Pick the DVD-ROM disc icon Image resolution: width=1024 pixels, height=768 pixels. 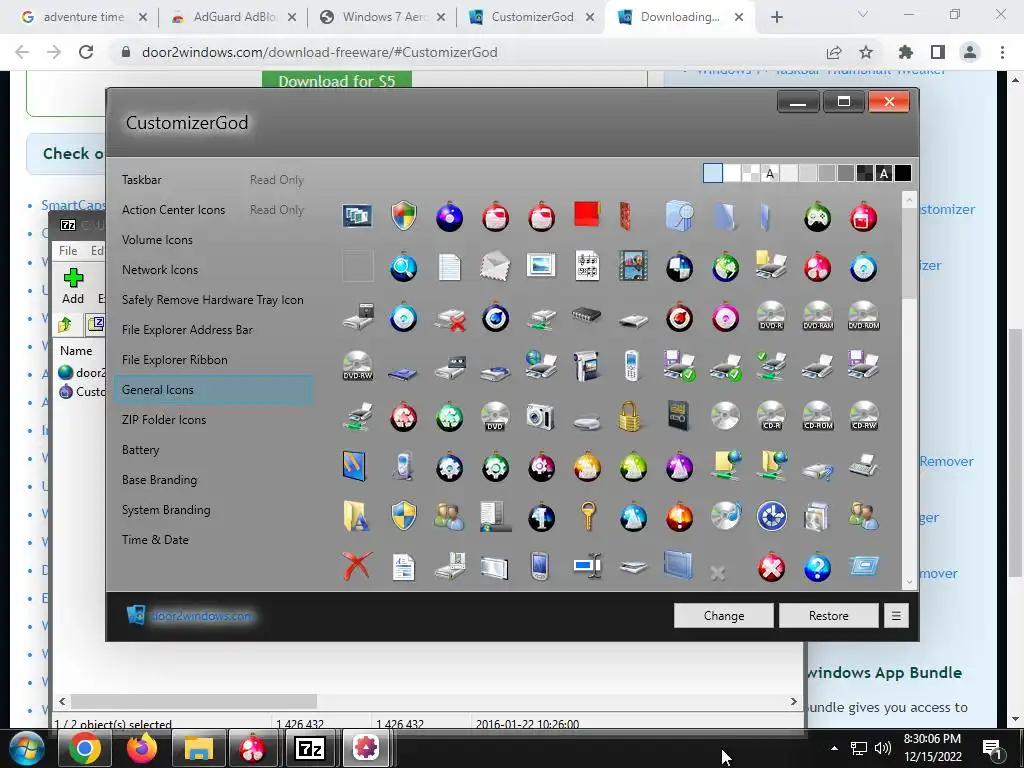click(x=863, y=317)
